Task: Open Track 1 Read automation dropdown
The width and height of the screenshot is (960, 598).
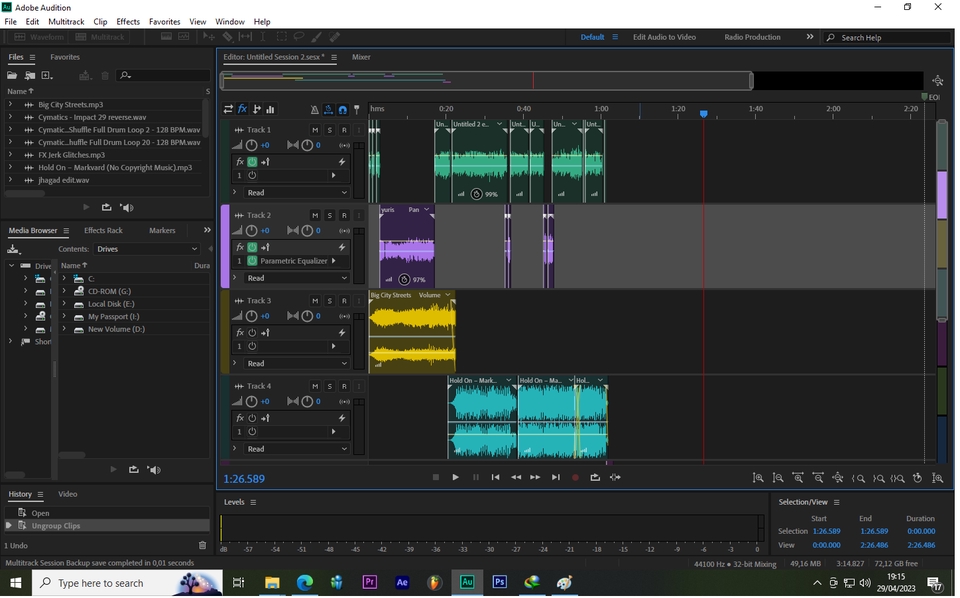Action: (x=297, y=192)
